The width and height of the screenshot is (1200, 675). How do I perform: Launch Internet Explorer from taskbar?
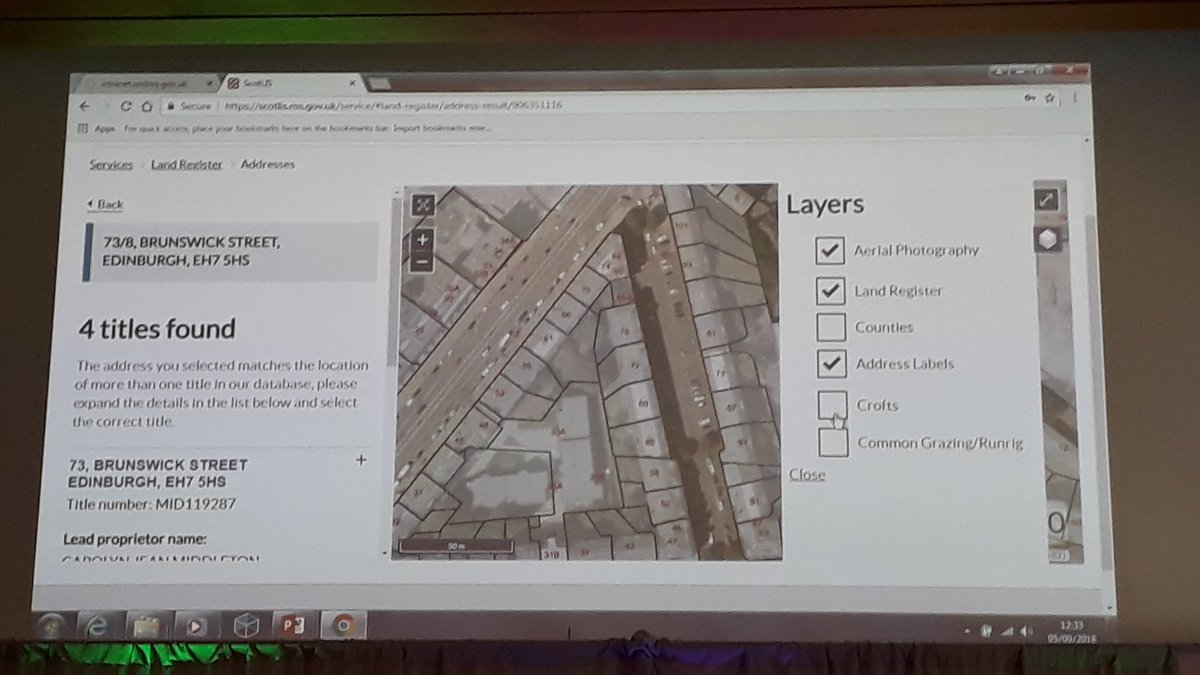coord(99,626)
